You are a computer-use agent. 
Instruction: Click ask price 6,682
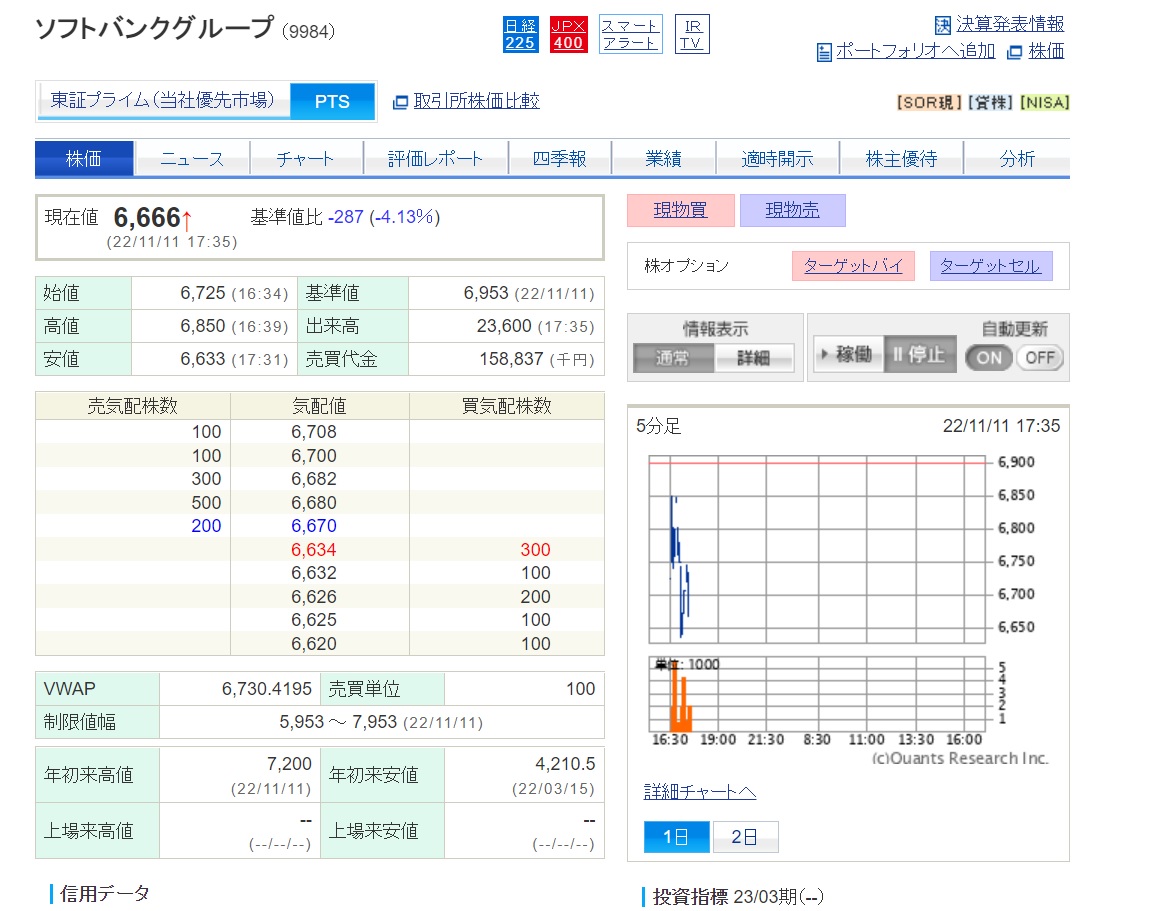pyautogui.click(x=314, y=479)
